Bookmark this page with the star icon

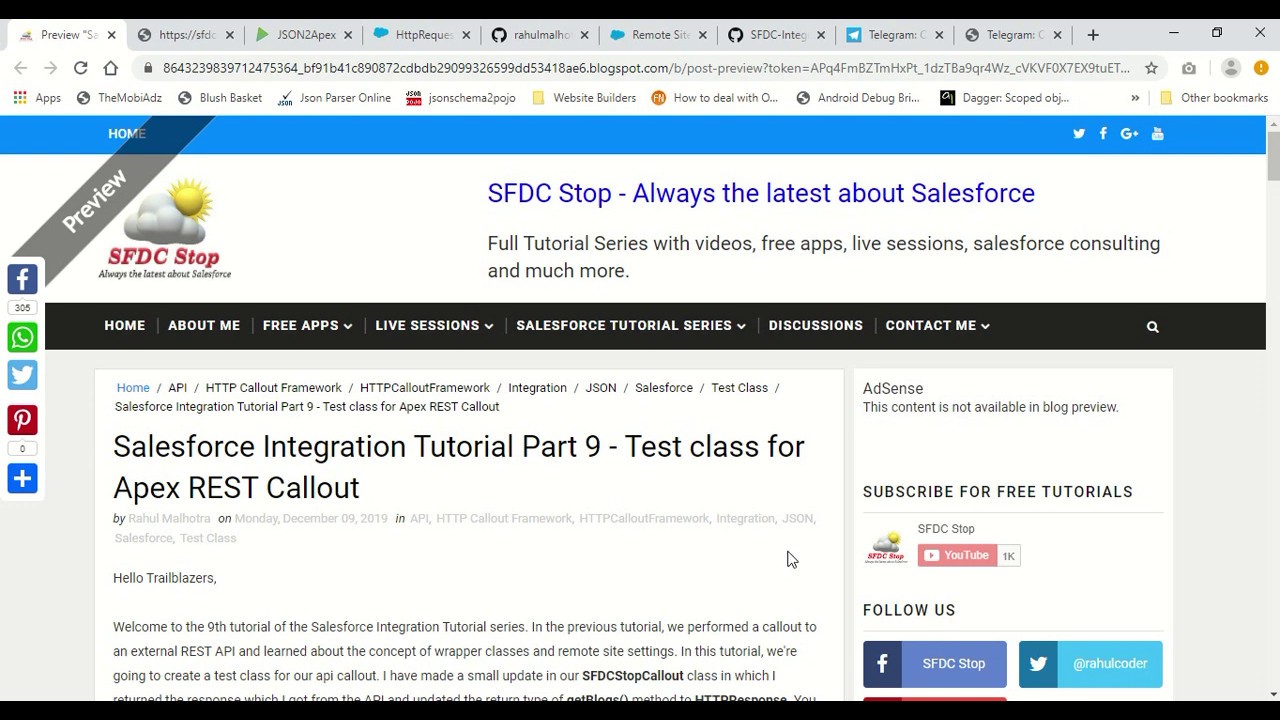coord(1151,68)
